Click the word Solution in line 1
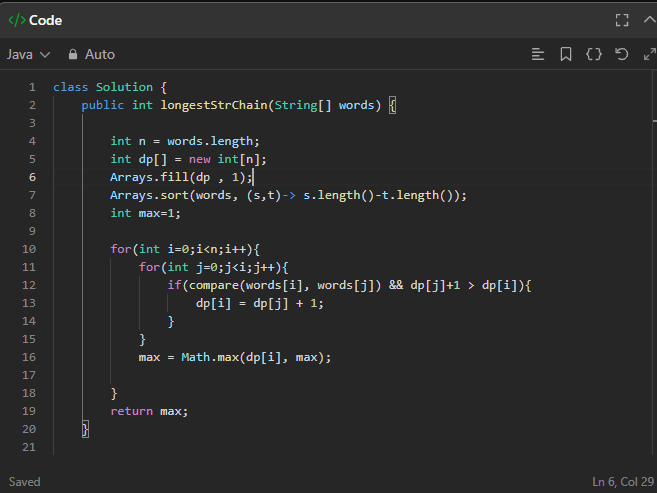This screenshot has height=493, width=657. tap(124, 87)
